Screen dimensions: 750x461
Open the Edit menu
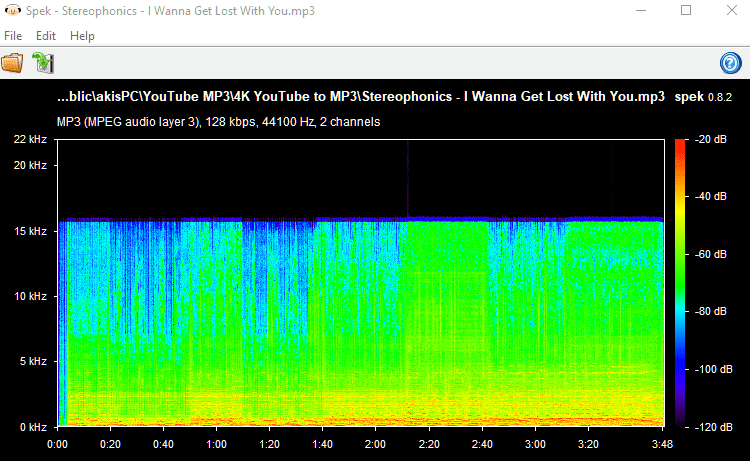click(x=46, y=36)
